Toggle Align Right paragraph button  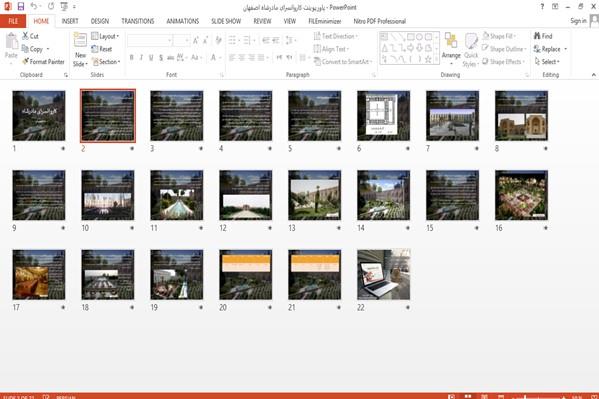click(251, 57)
